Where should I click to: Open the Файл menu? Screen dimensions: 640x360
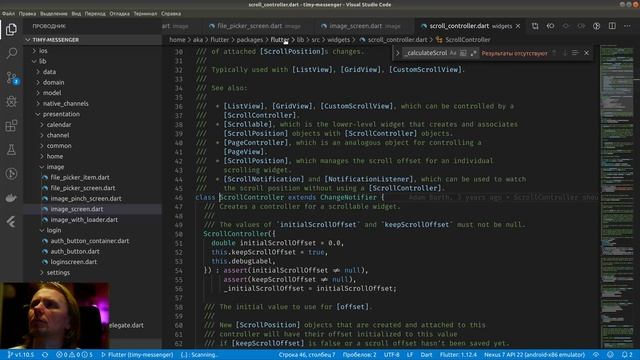tap(8, 13)
